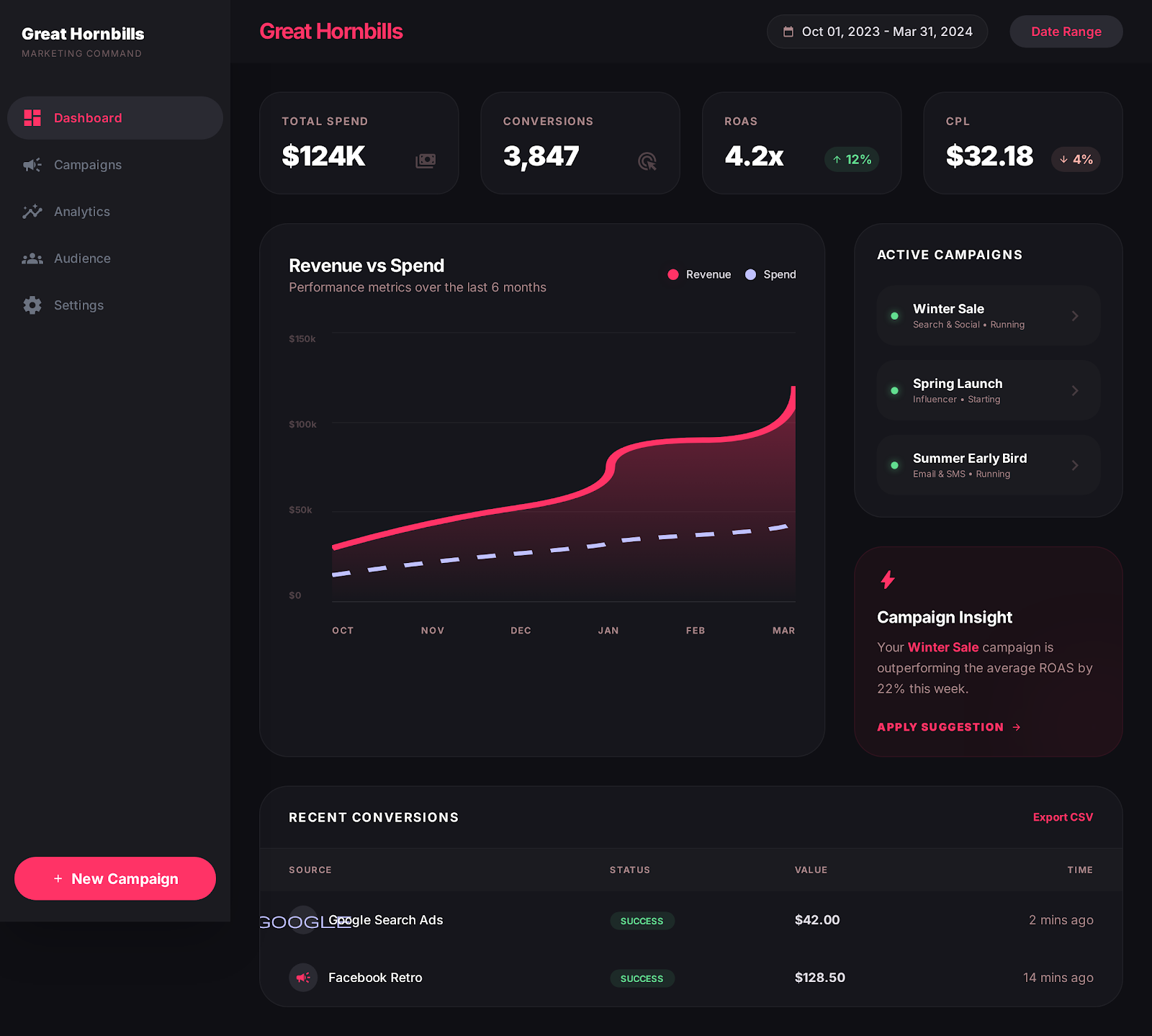Click the up arrow 12% ROAS badge
This screenshot has width=1152, height=1036.
pos(852,159)
